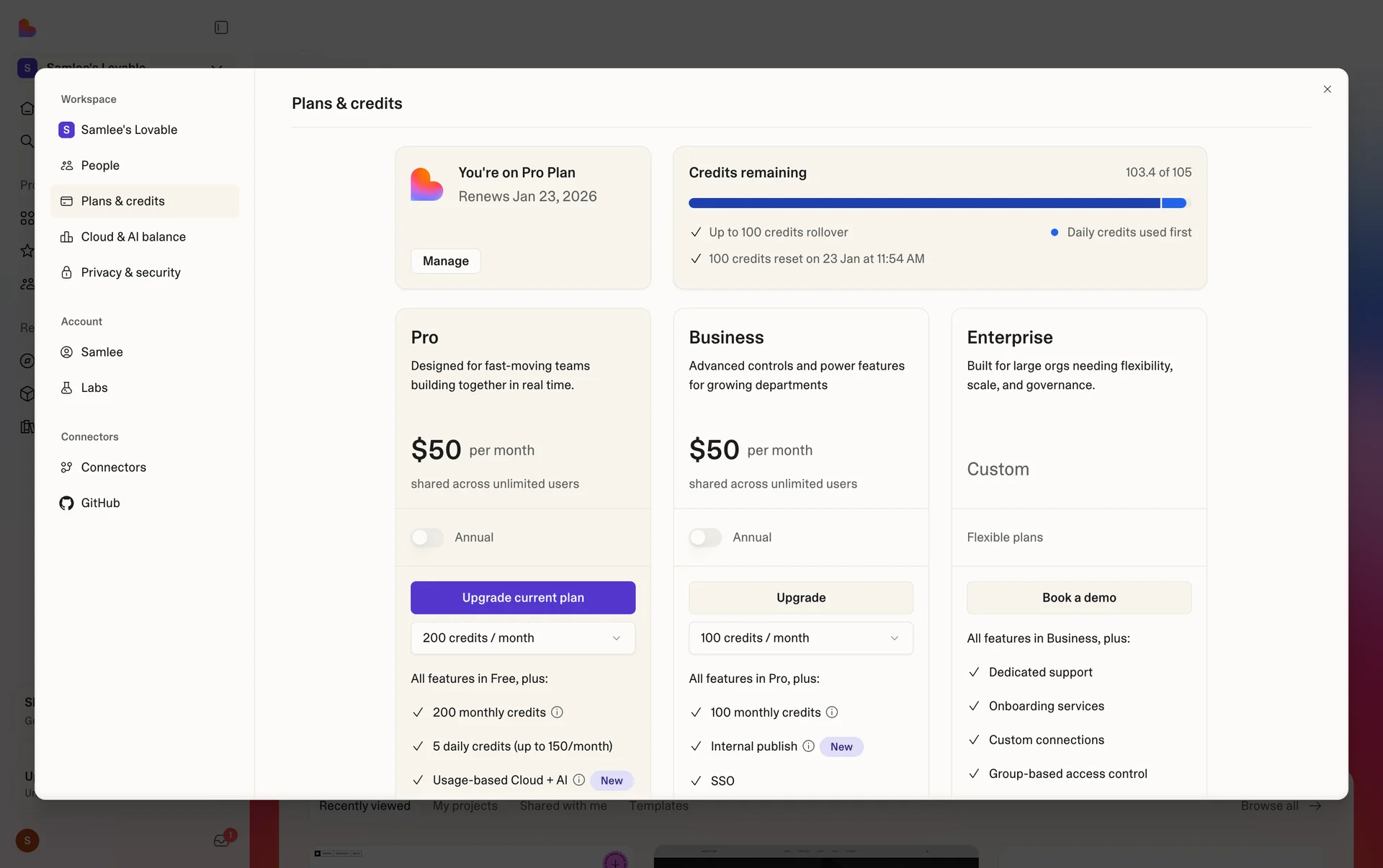Go to Privacy & security settings
The width and height of the screenshot is (1383, 868).
pos(130,272)
